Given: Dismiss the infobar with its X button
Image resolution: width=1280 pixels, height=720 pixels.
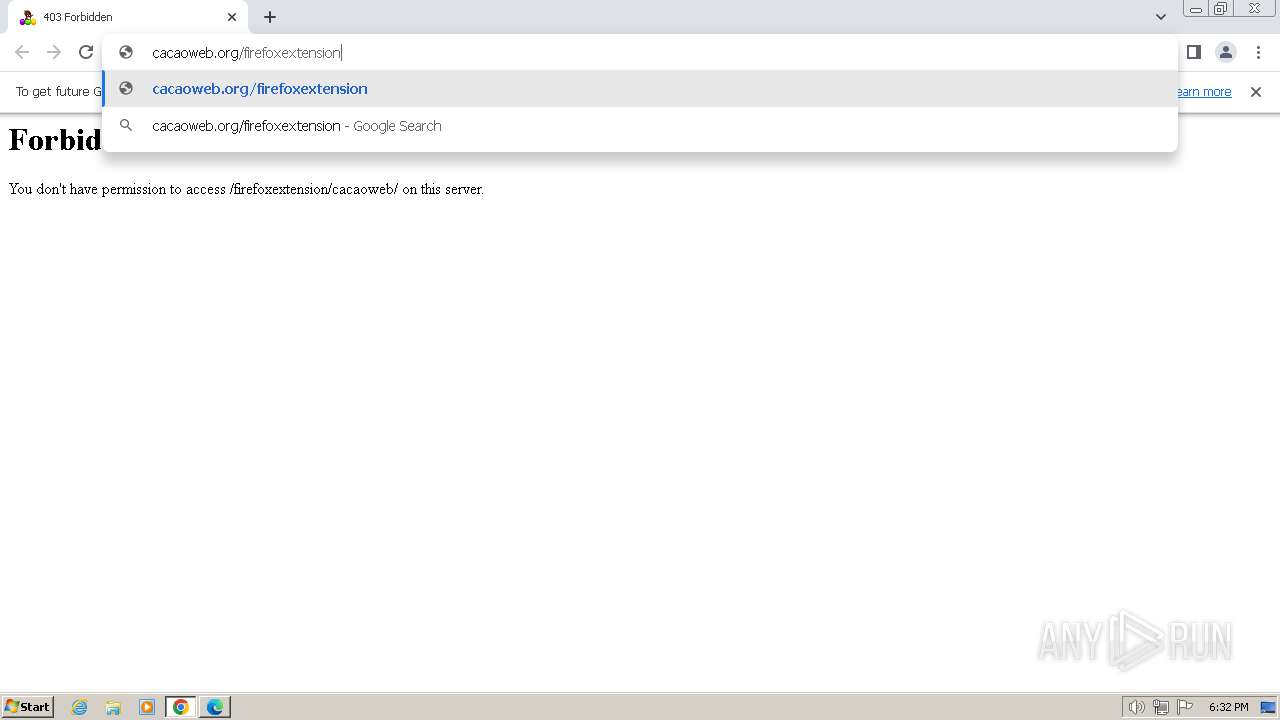Looking at the screenshot, I should pyautogui.click(x=1256, y=92).
